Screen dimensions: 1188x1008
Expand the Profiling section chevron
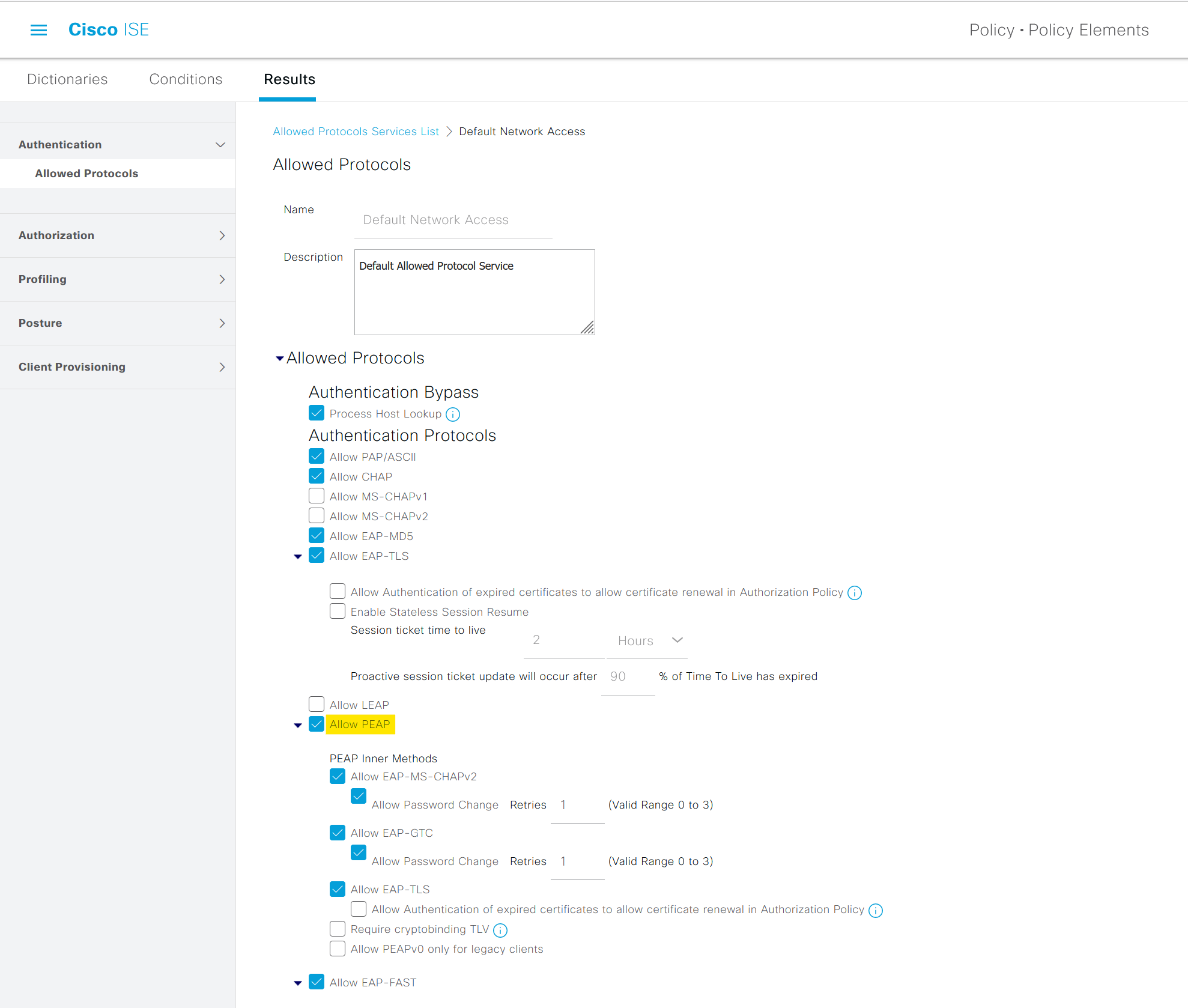click(x=222, y=279)
